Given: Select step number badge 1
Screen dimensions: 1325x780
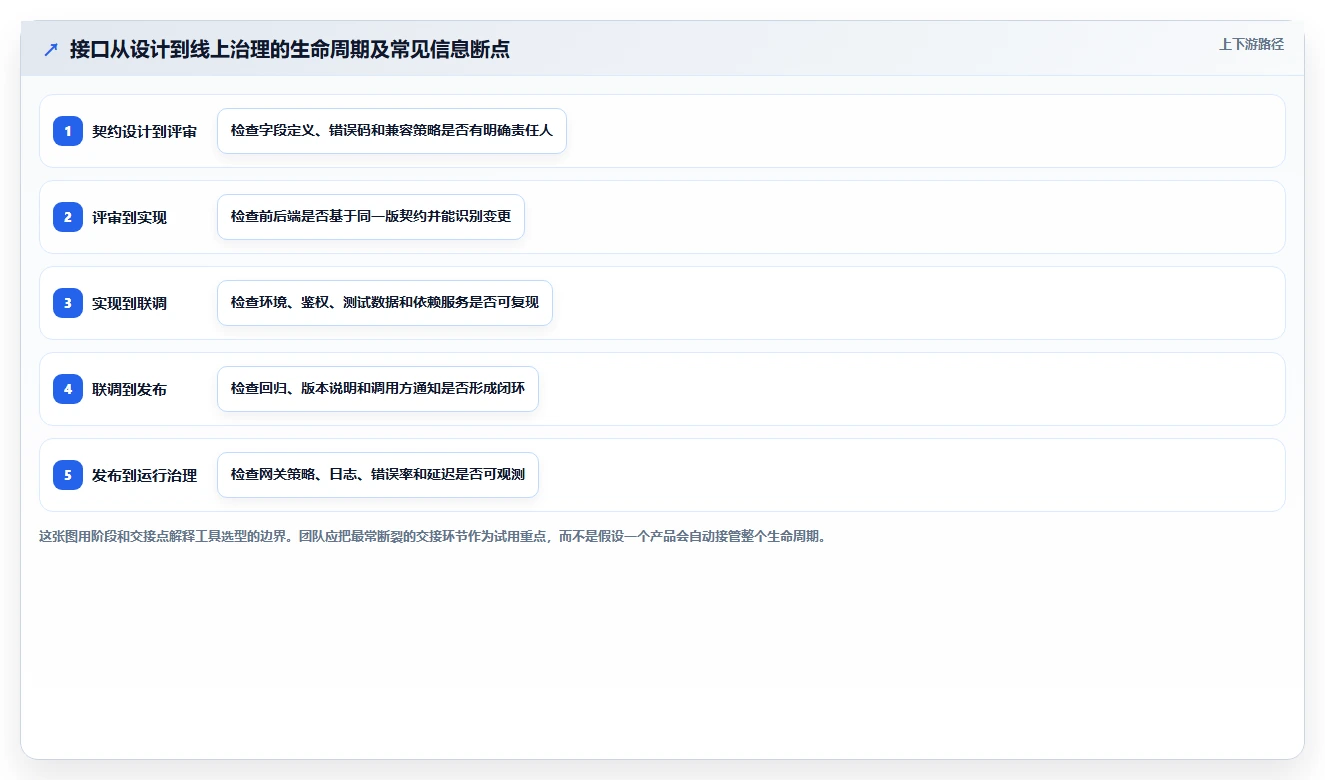Looking at the screenshot, I should coord(68,131).
